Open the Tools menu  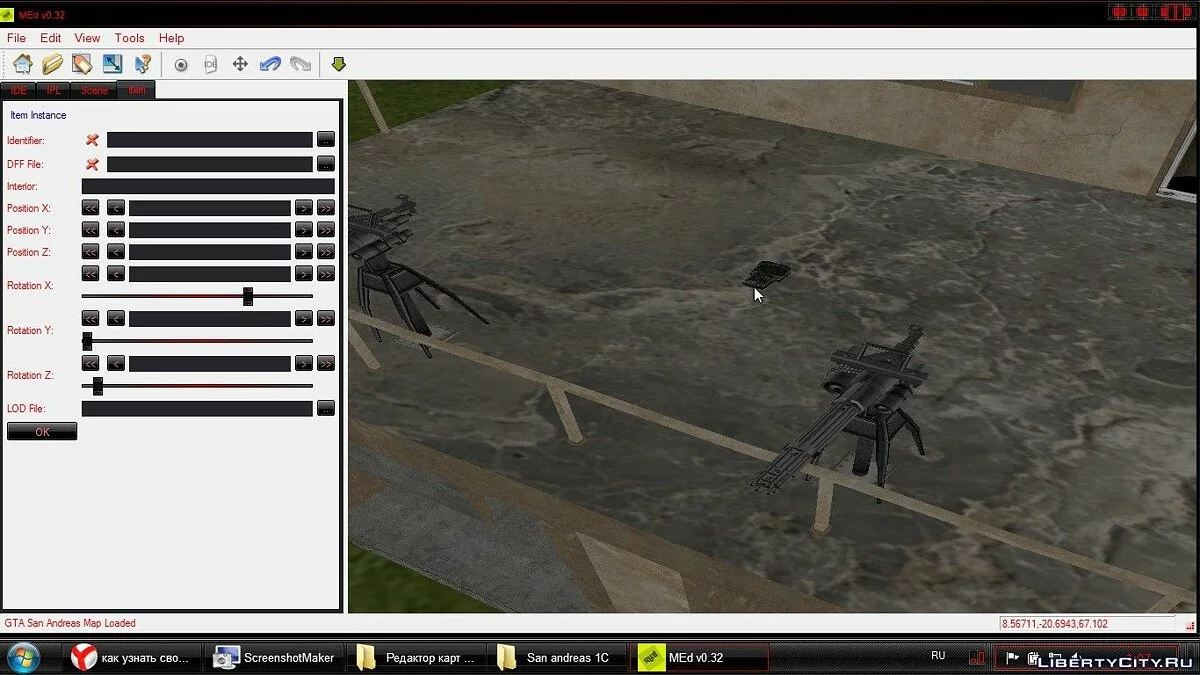129,38
